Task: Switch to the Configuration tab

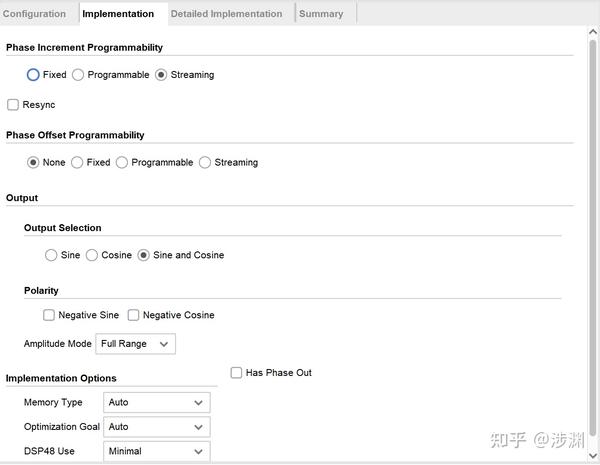Action: coord(35,14)
